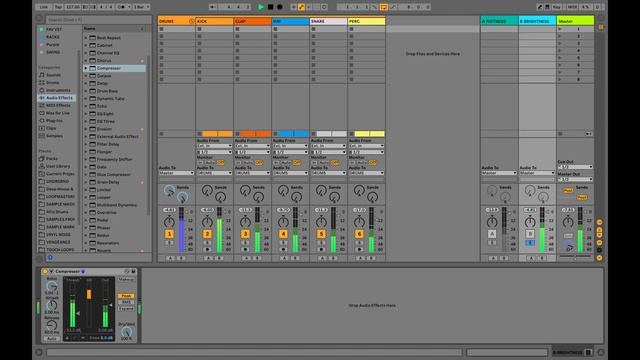Viewport: 640px width, 360px height.
Task: Open KICK Audio To dropdown
Action: [x=214, y=173]
